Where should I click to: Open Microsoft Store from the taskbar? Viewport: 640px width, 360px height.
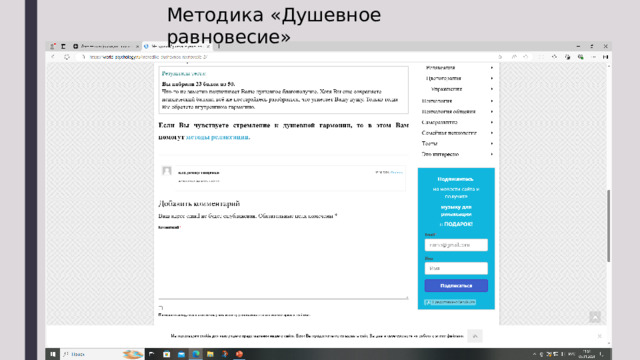click(x=166, y=354)
